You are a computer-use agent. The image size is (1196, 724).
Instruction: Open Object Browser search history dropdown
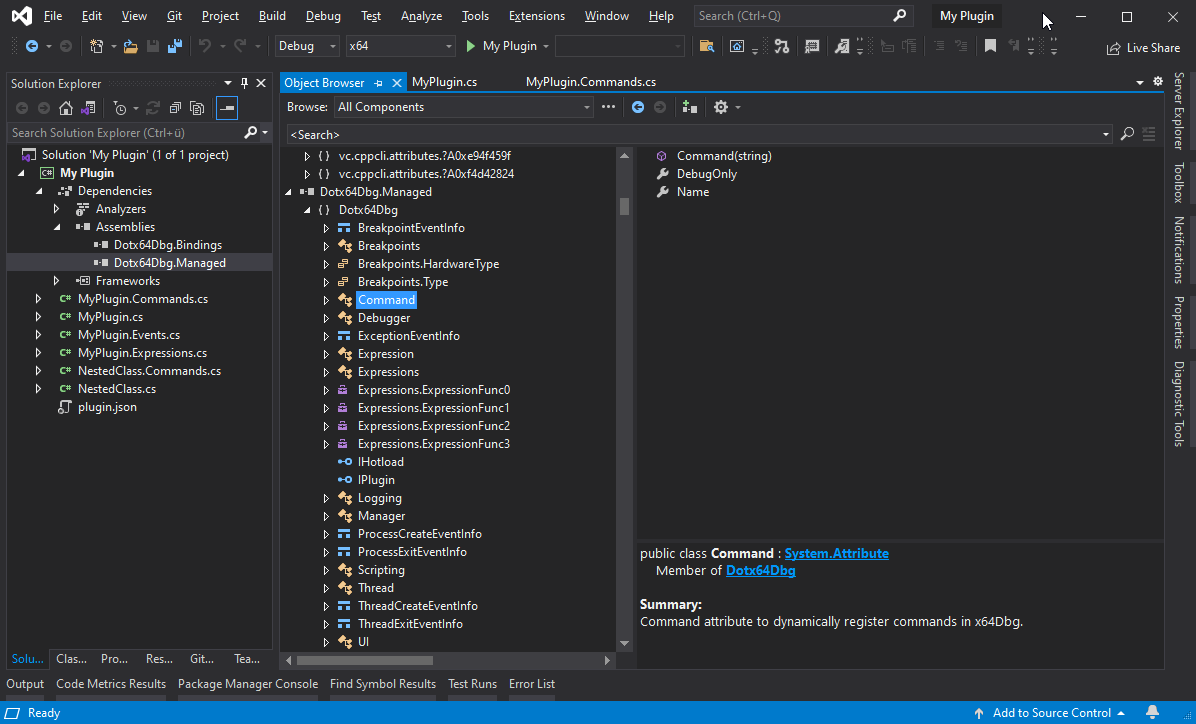pyautogui.click(x=1106, y=134)
